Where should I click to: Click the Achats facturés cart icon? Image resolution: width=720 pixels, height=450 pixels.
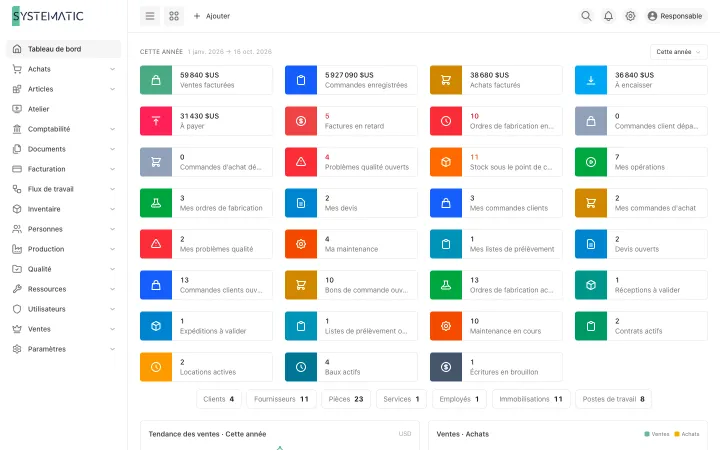[446, 80]
